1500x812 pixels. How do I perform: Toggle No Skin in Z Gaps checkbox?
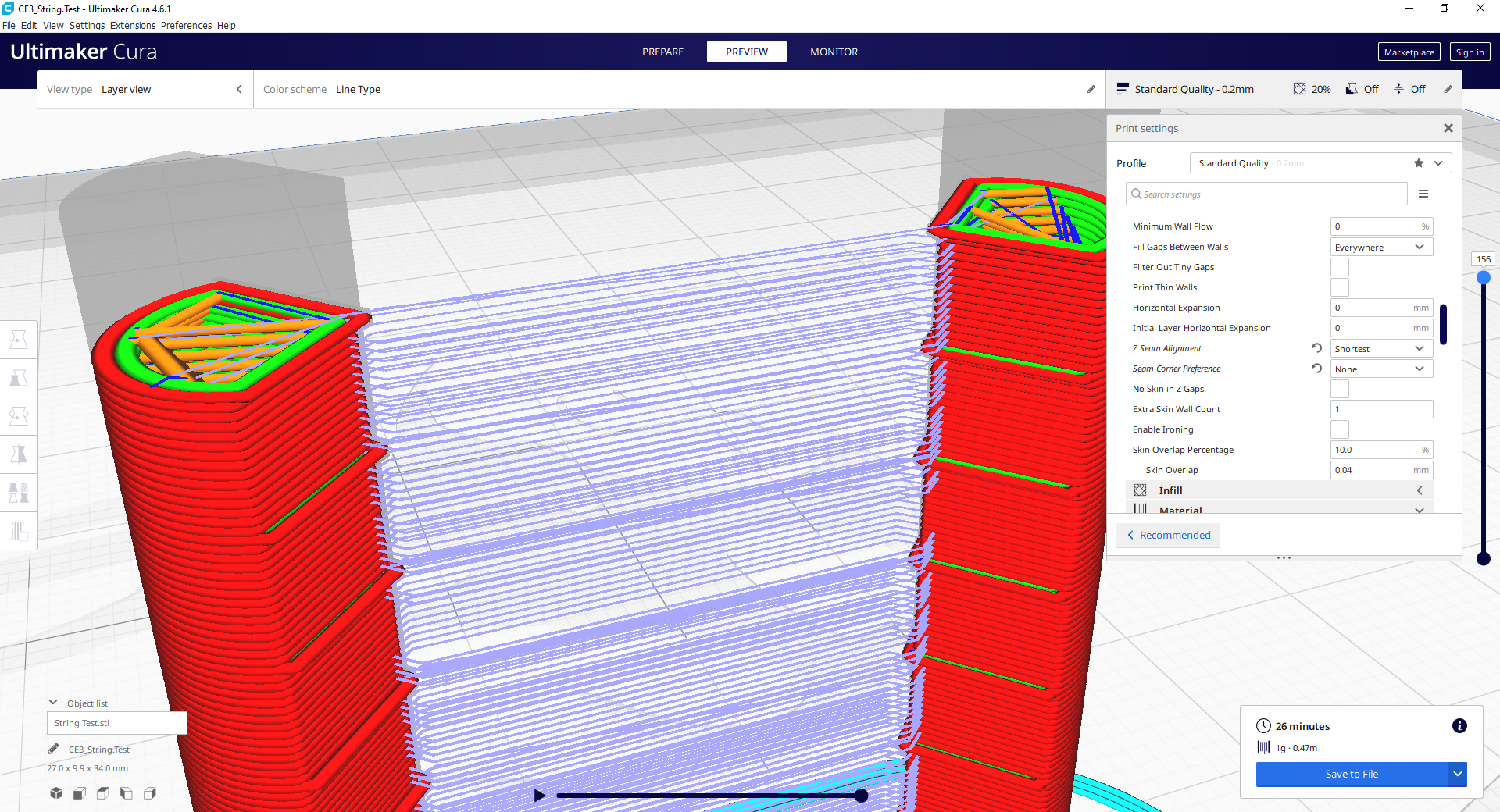1340,389
